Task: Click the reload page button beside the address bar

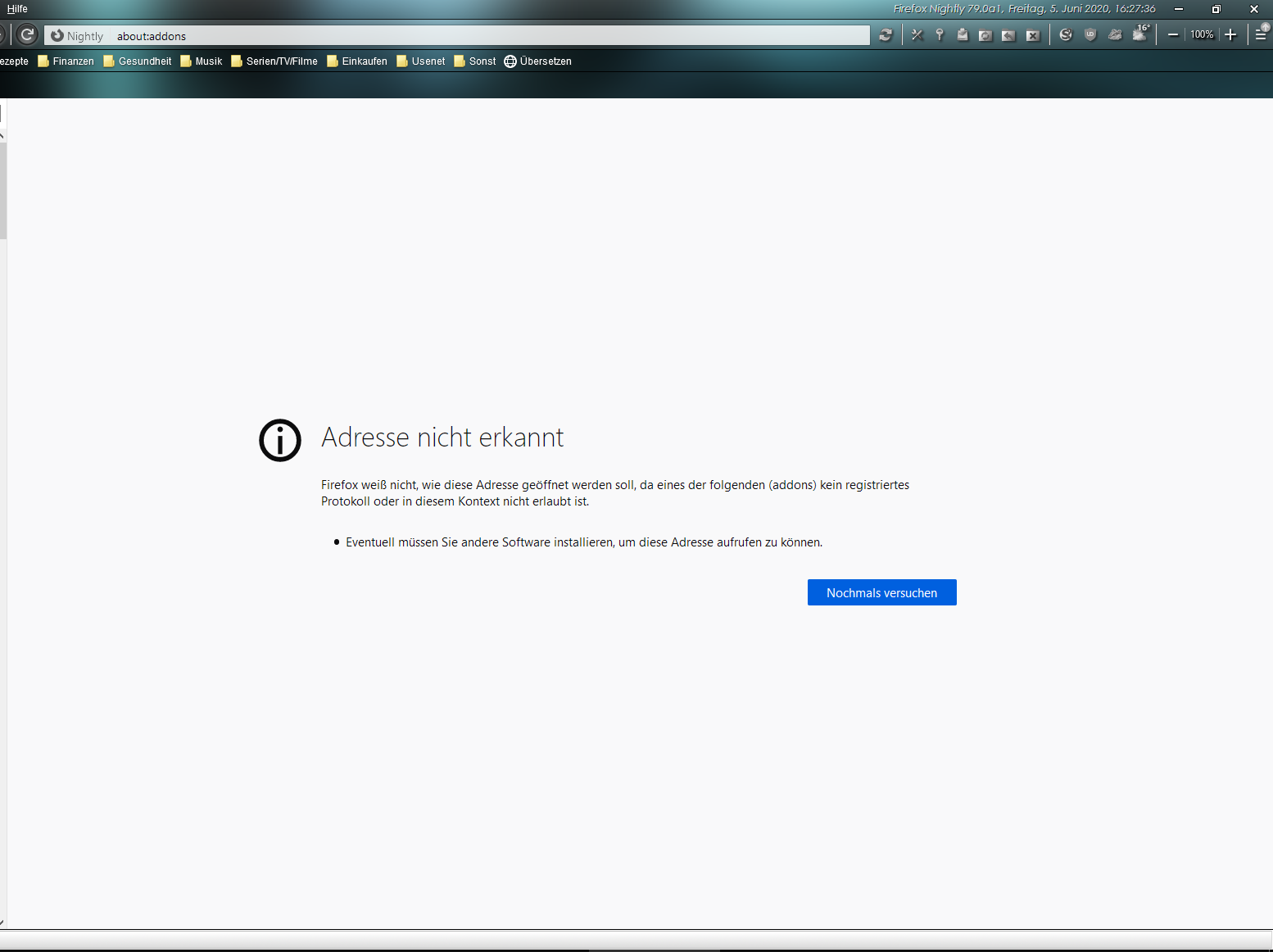Action: pyautogui.click(x=27, y=34)
